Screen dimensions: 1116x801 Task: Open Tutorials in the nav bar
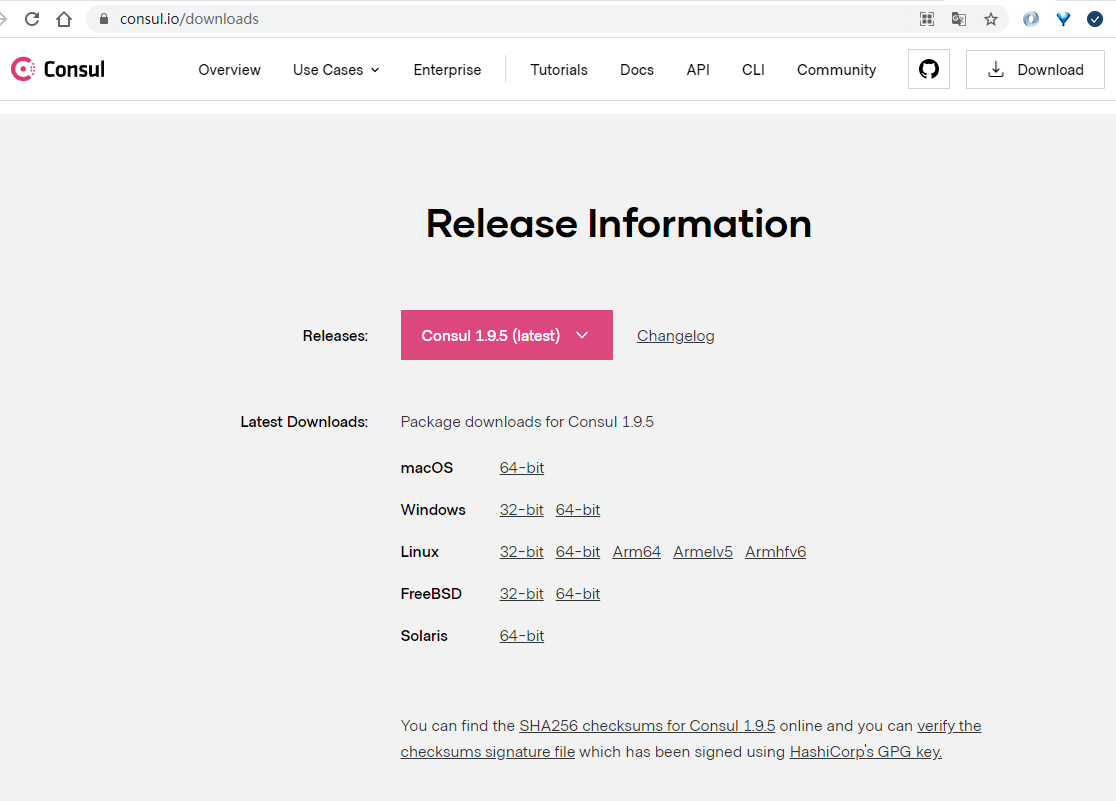[x=559, y=70]
